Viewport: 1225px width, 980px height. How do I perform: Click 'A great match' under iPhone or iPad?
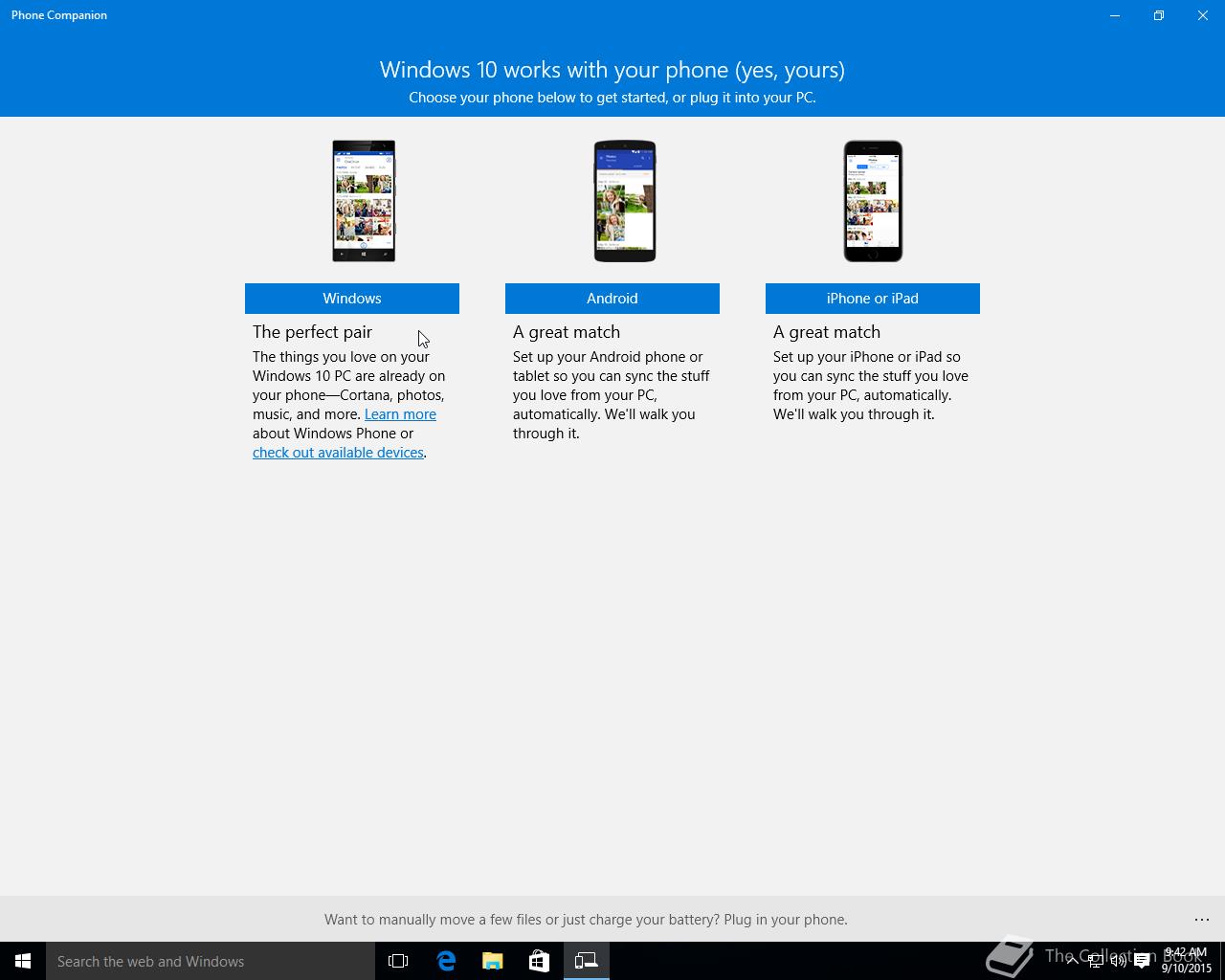827,332
